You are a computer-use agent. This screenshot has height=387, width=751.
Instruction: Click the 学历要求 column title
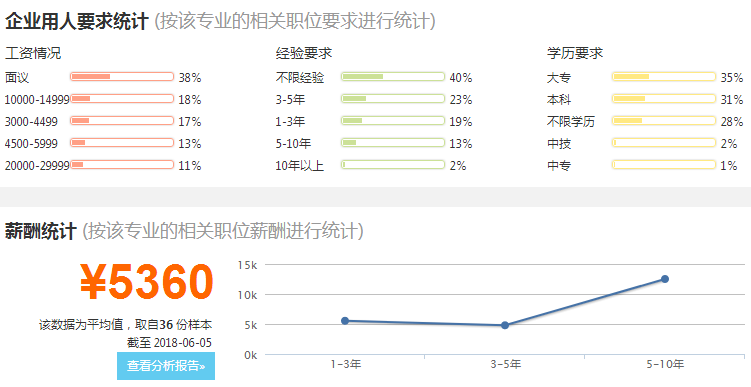(x=575, y=53)
